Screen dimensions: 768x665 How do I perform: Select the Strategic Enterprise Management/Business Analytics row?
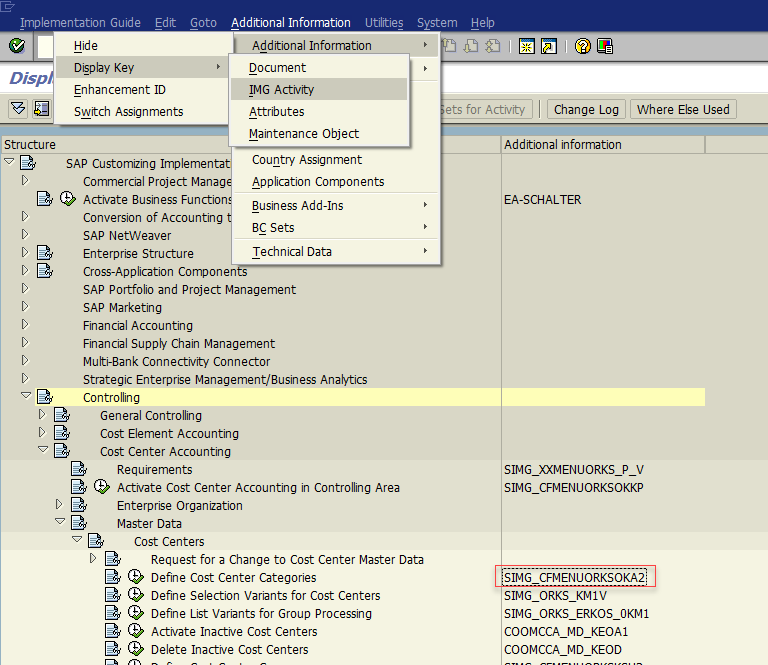(x=225, y=380)
